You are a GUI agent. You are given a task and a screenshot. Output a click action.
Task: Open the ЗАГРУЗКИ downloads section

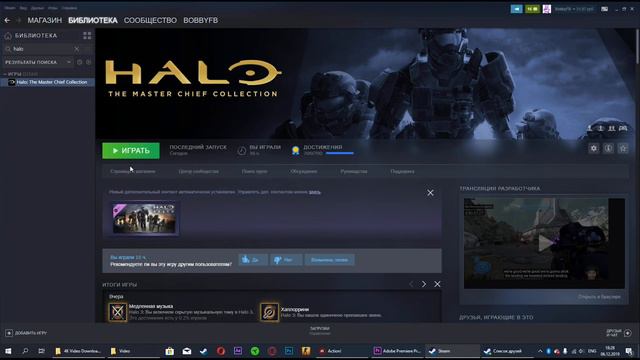coord(320,331)
